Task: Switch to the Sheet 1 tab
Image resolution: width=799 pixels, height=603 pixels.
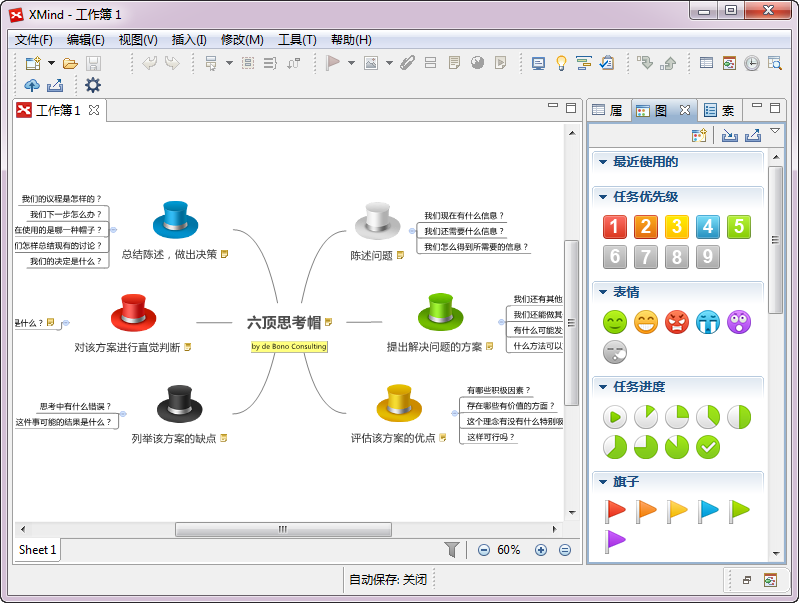Action: point(37,550)
